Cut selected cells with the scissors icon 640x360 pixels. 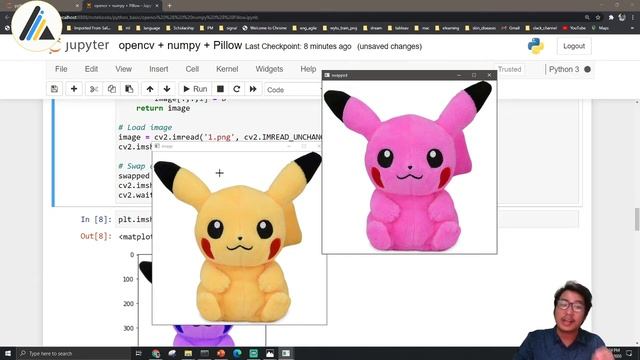94,89
